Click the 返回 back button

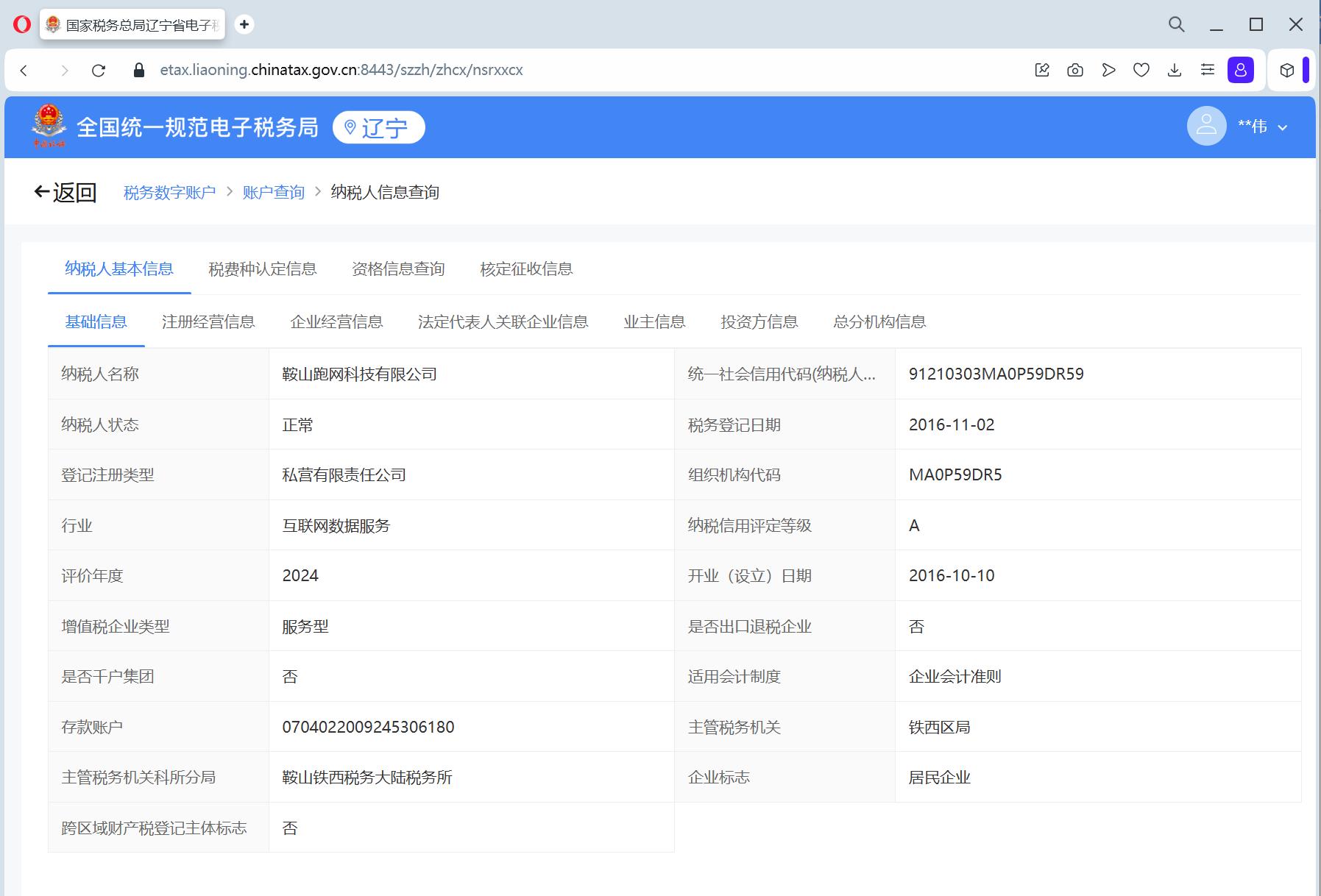click(x=65, y=193)
